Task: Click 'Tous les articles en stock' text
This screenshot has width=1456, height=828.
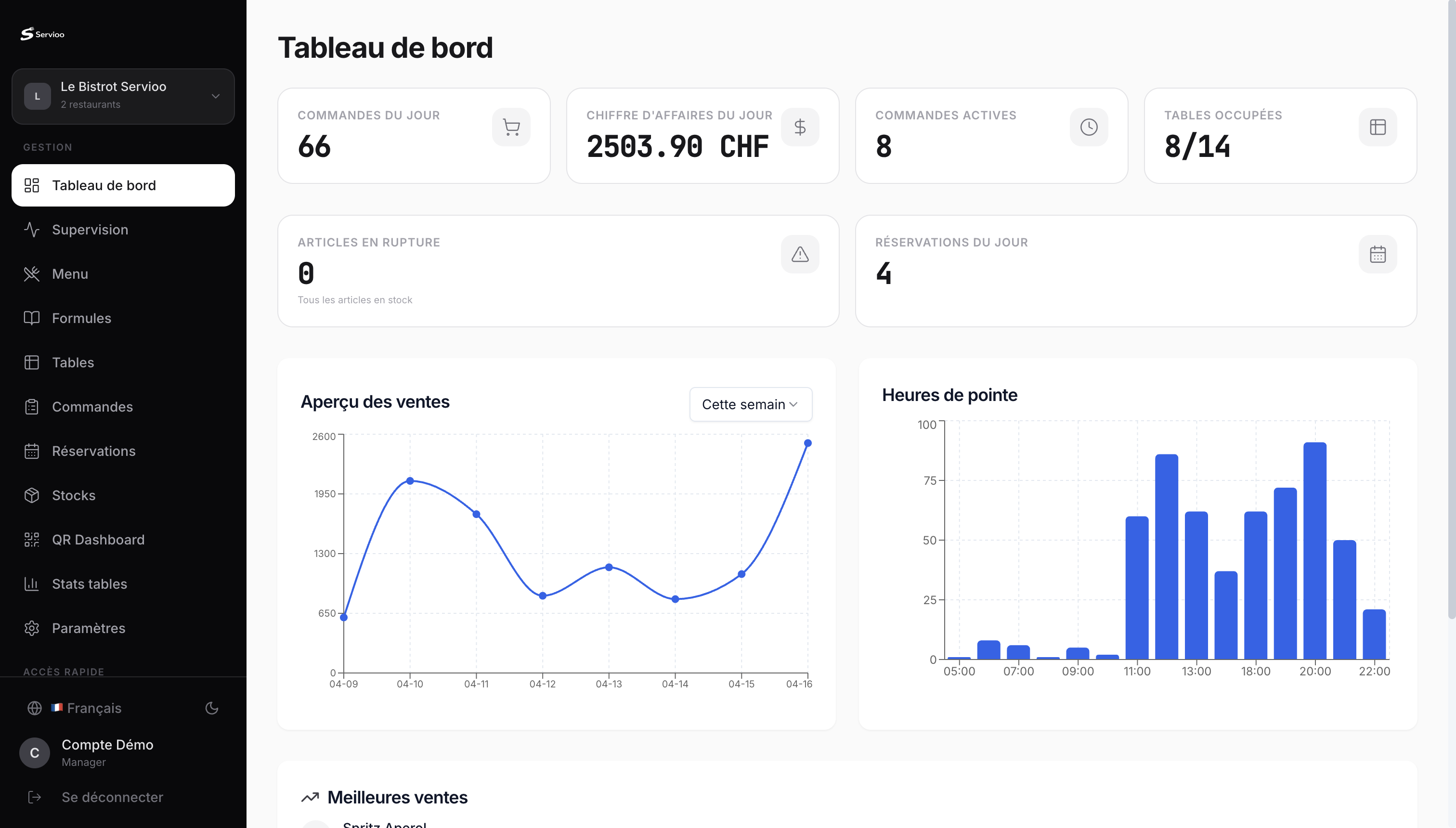Action: (x=355, y=300)
